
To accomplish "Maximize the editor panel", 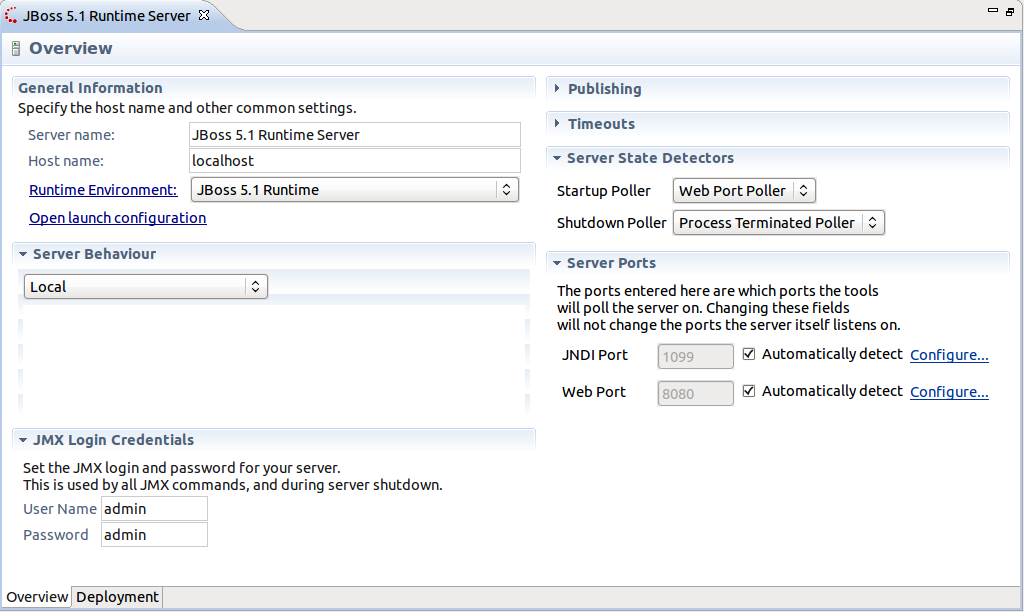I will (x=1010, y=11).
